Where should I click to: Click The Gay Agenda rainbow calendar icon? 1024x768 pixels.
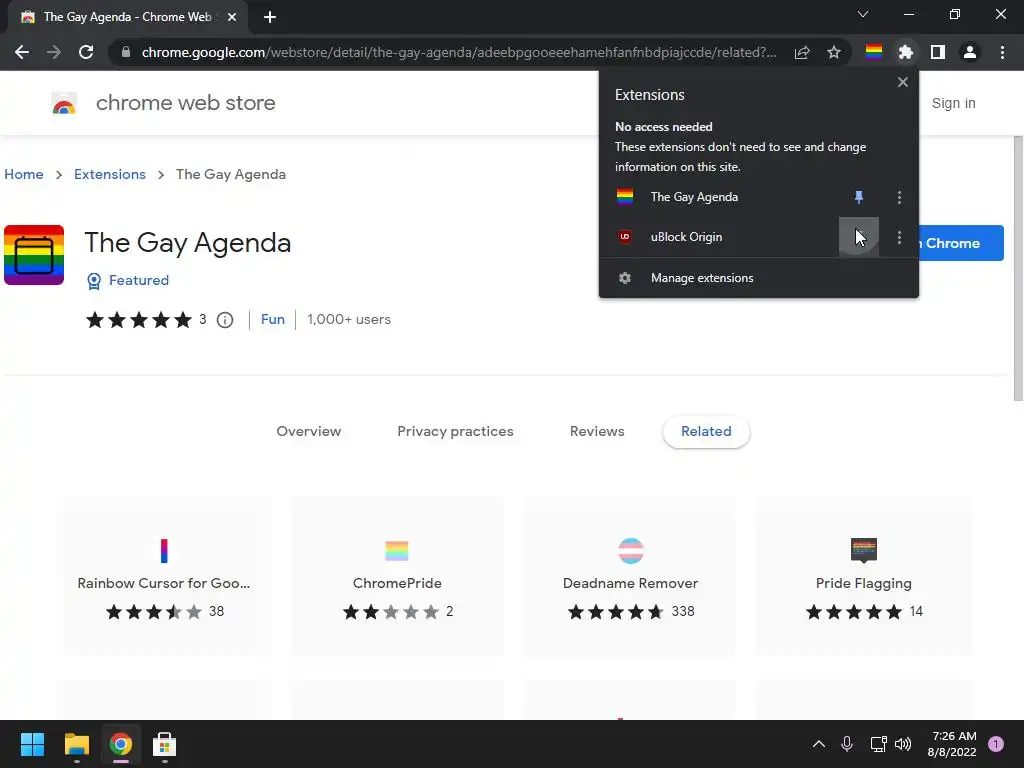click(x=34, y=255)
